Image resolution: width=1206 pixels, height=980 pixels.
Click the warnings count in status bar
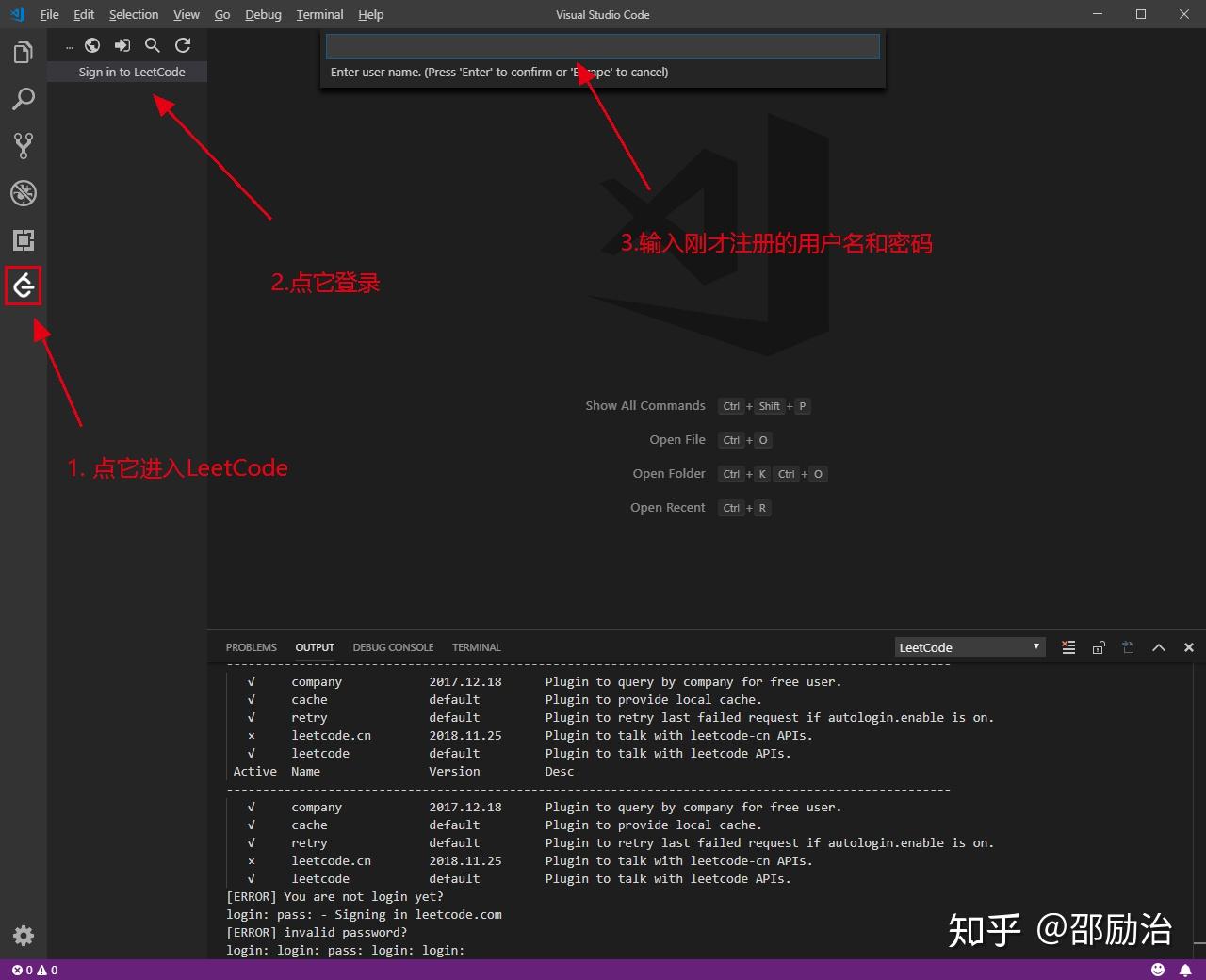click(47, 971)
